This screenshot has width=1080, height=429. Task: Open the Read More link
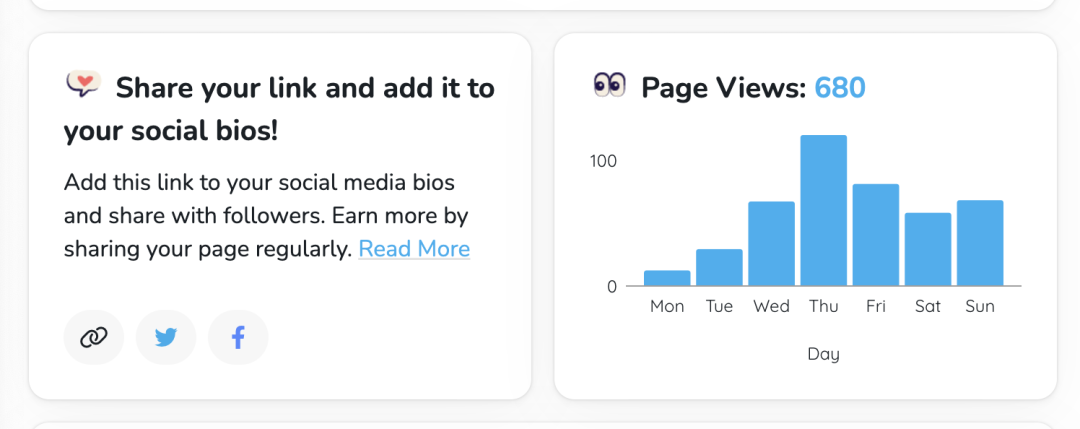[x=414, y=249]
